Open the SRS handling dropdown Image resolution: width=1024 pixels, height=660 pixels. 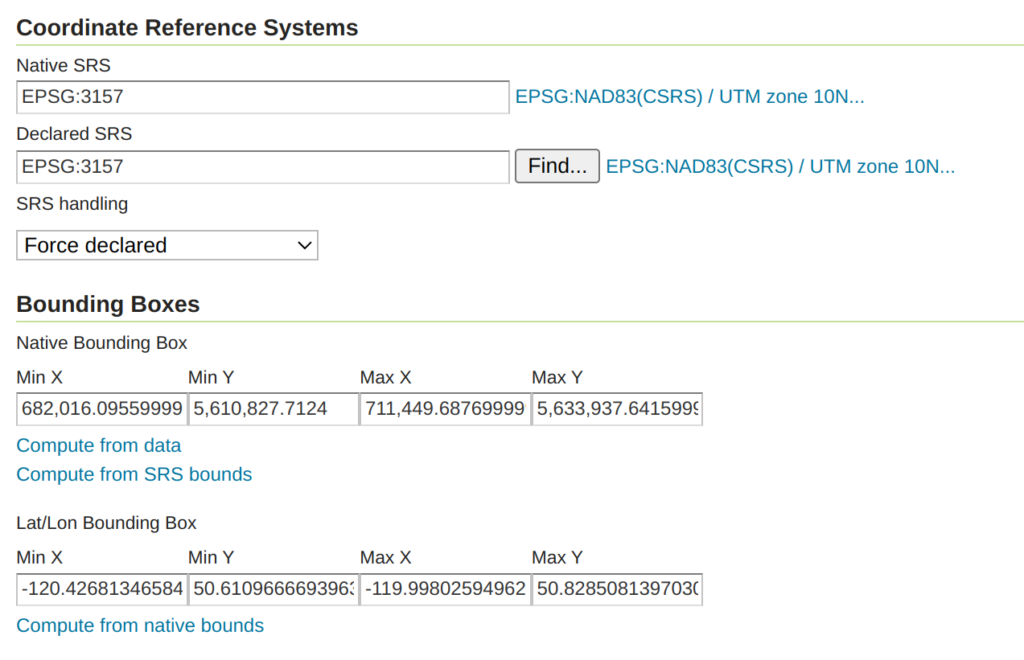[167, 245]
